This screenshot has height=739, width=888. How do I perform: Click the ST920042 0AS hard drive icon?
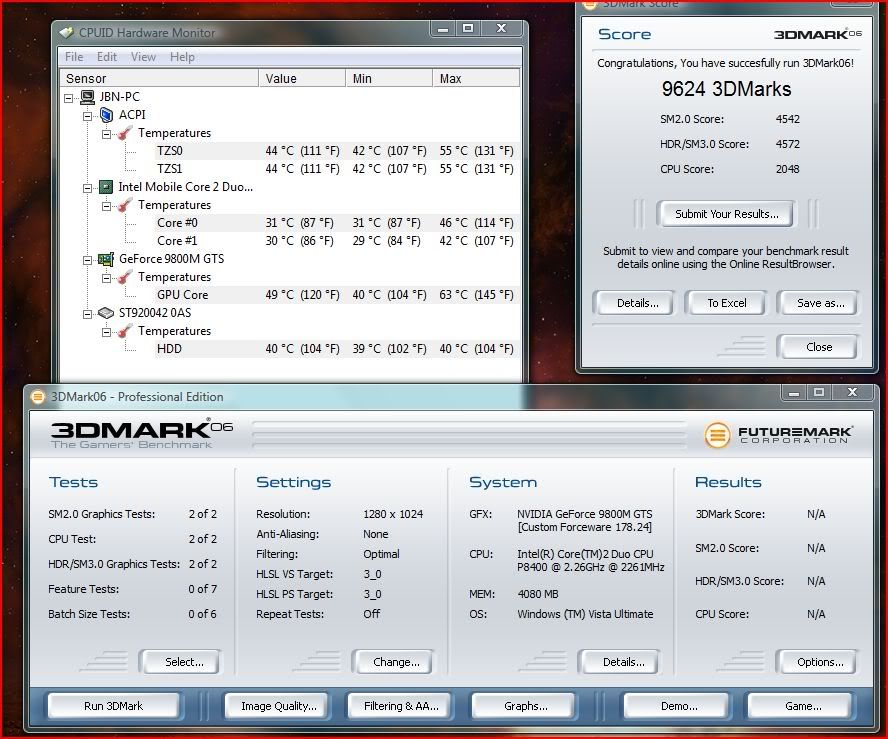106,313
